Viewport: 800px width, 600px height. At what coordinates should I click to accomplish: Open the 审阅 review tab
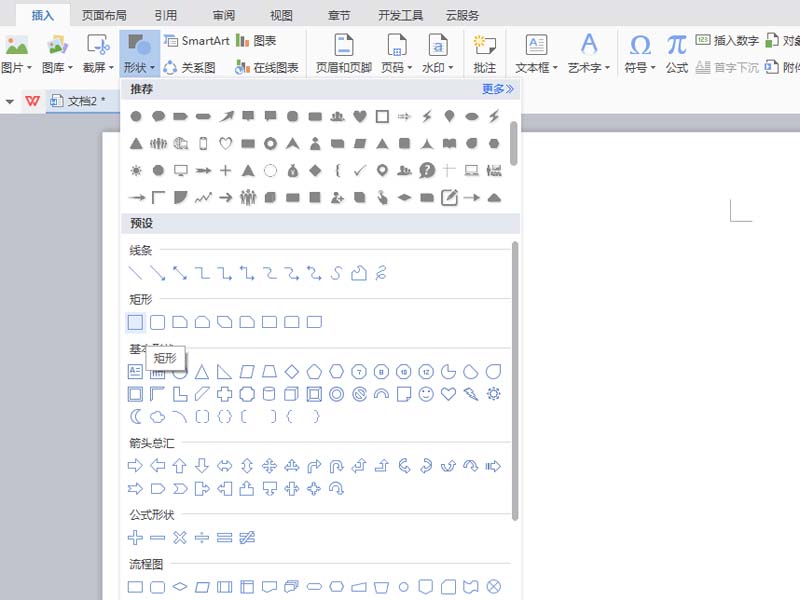coord(224,15)
